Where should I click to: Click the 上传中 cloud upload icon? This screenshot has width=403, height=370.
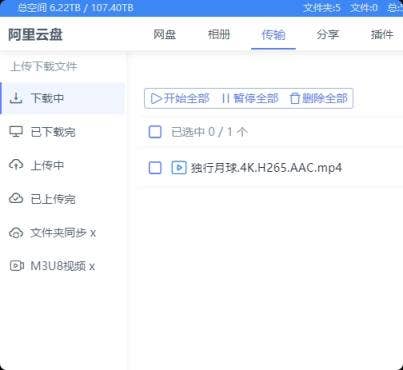coord(16,165)
